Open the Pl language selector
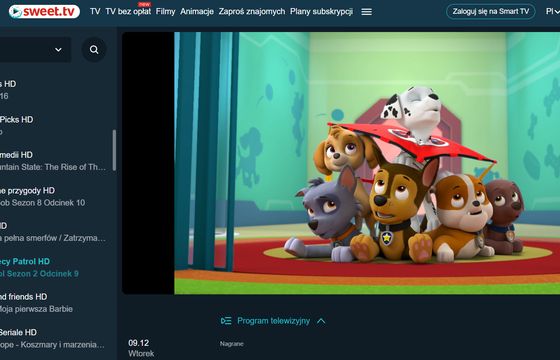Viewport: 560px width, 360px height. tap(552, 11)
